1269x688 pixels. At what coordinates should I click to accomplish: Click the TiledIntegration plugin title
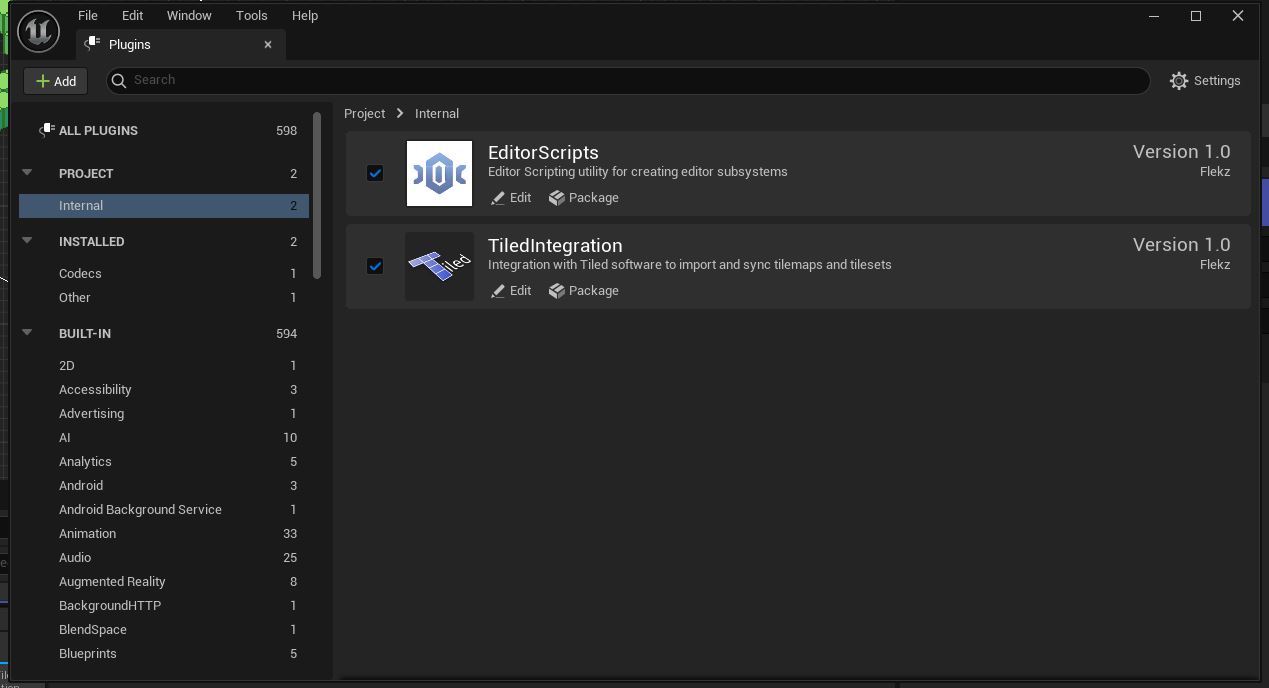tap(555, 245)
